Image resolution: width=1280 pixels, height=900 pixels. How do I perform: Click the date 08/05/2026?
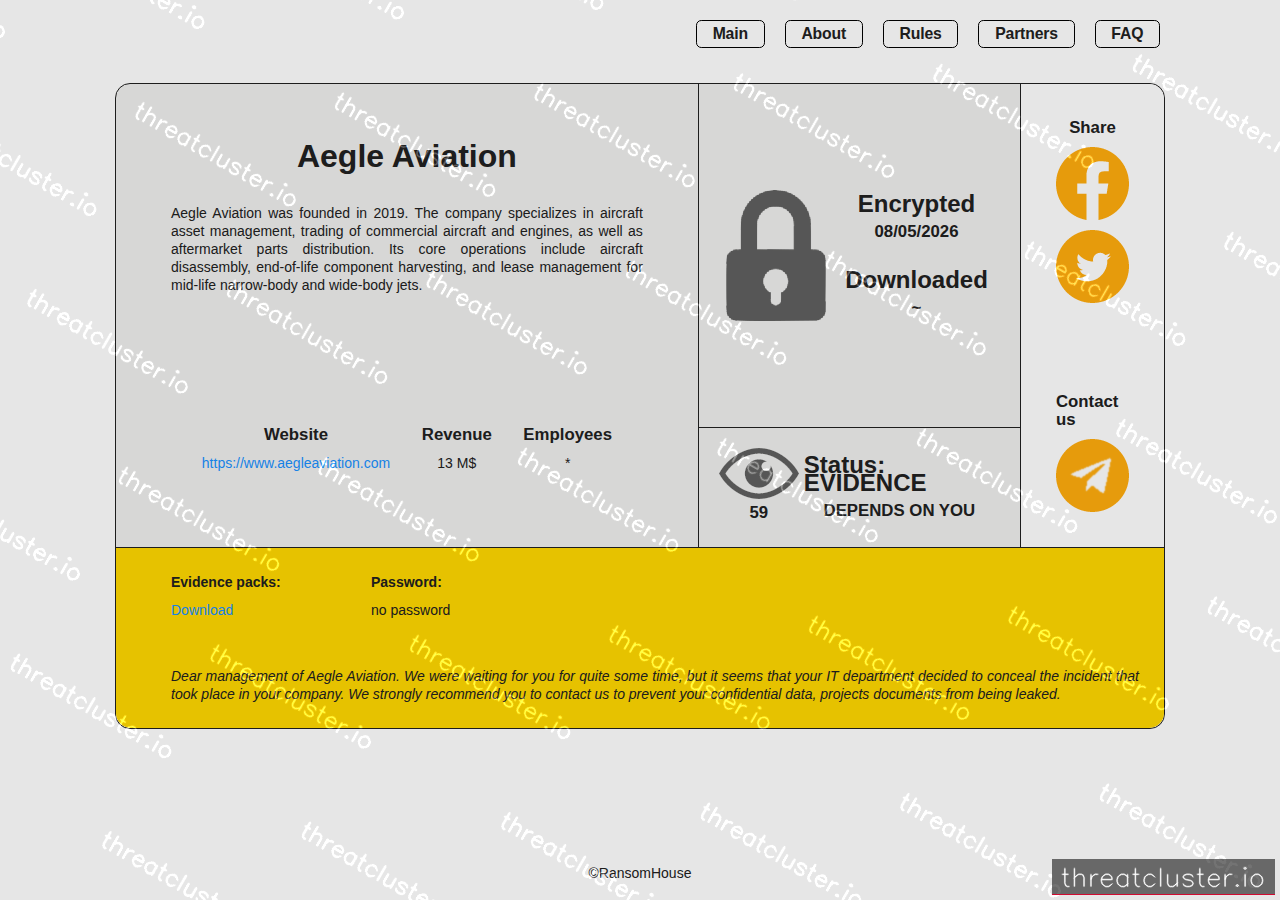click(916, 232)
